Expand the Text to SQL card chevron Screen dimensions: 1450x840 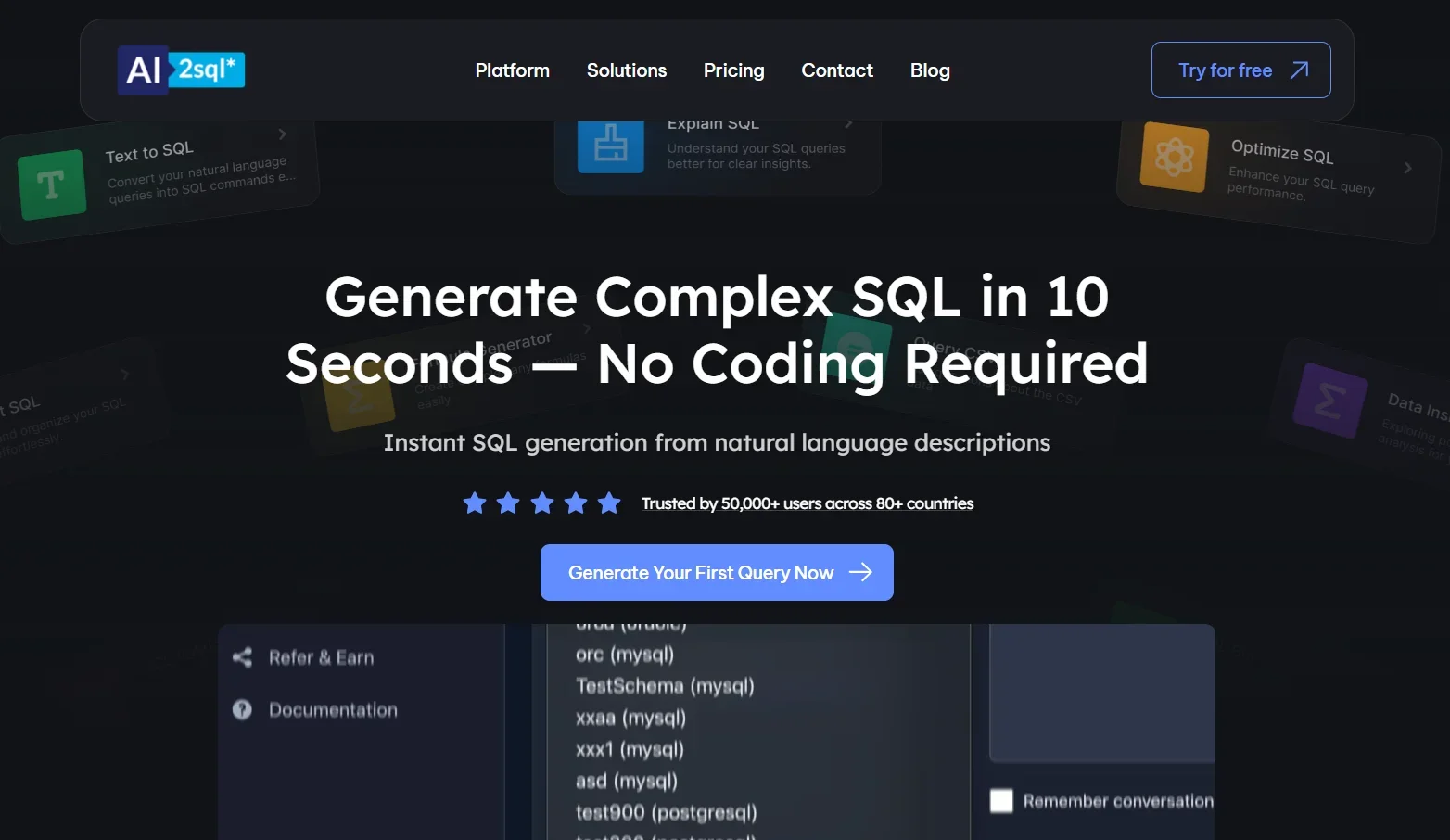pos(283,134)
